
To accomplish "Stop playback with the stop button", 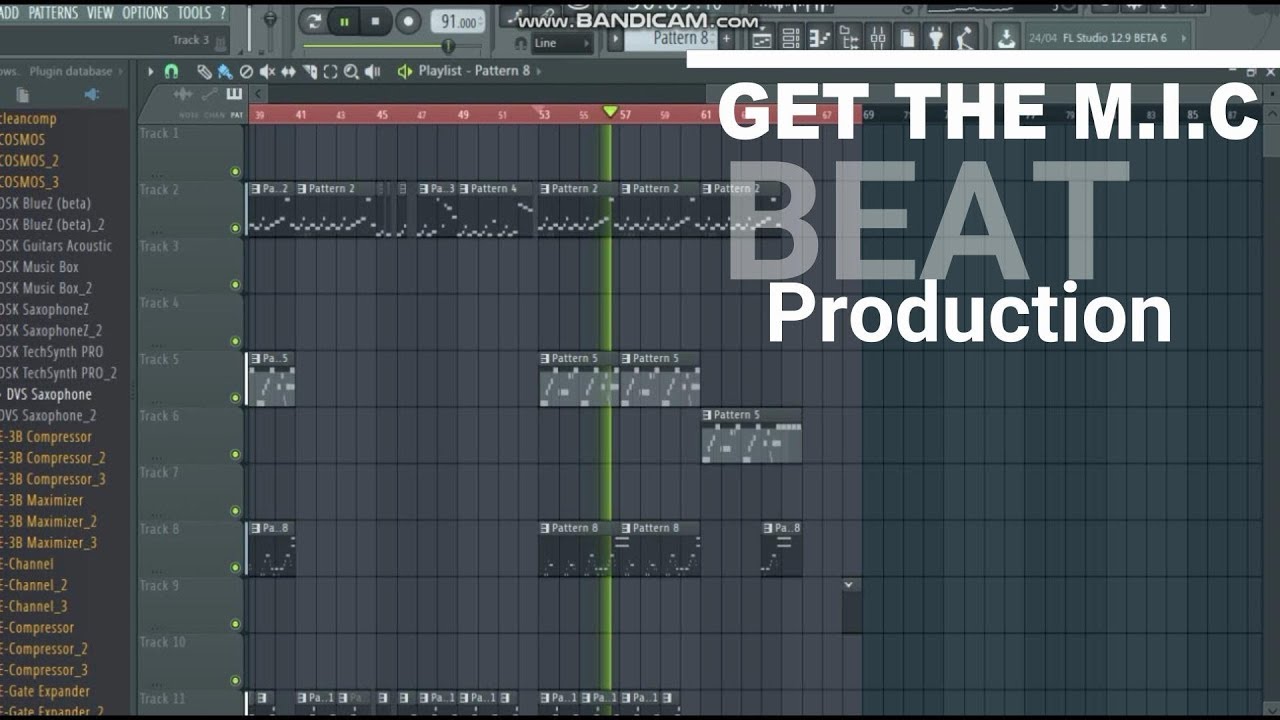I will tap(376, 21).
